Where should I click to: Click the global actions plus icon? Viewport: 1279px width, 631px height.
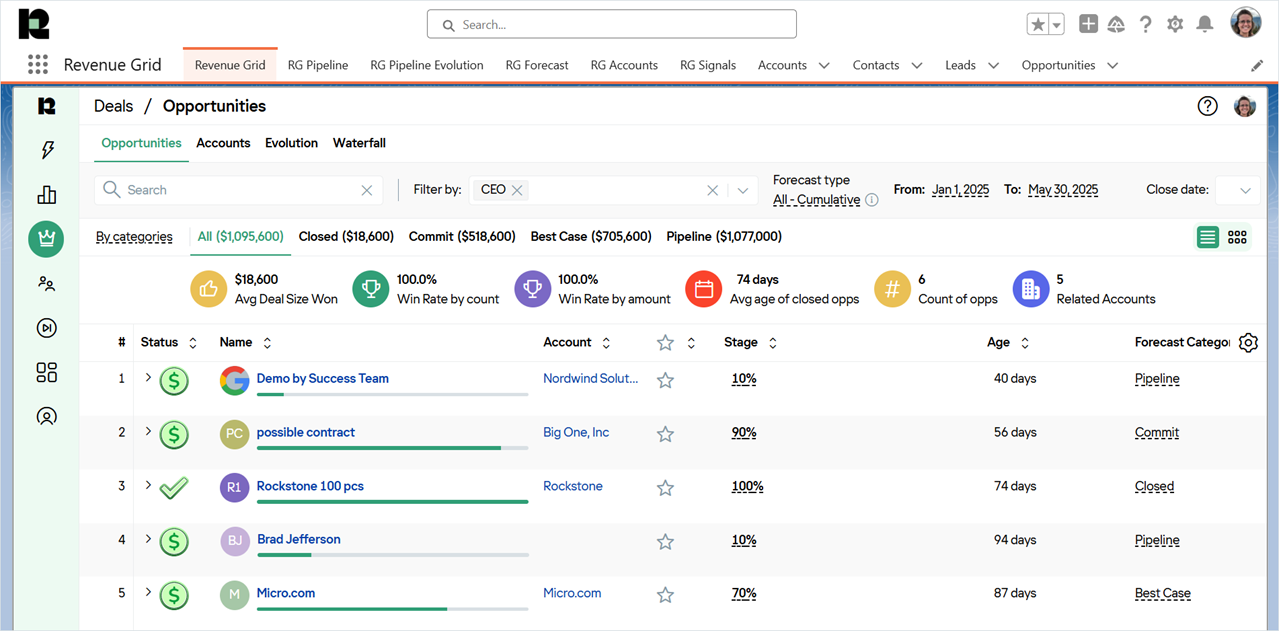1088,24
